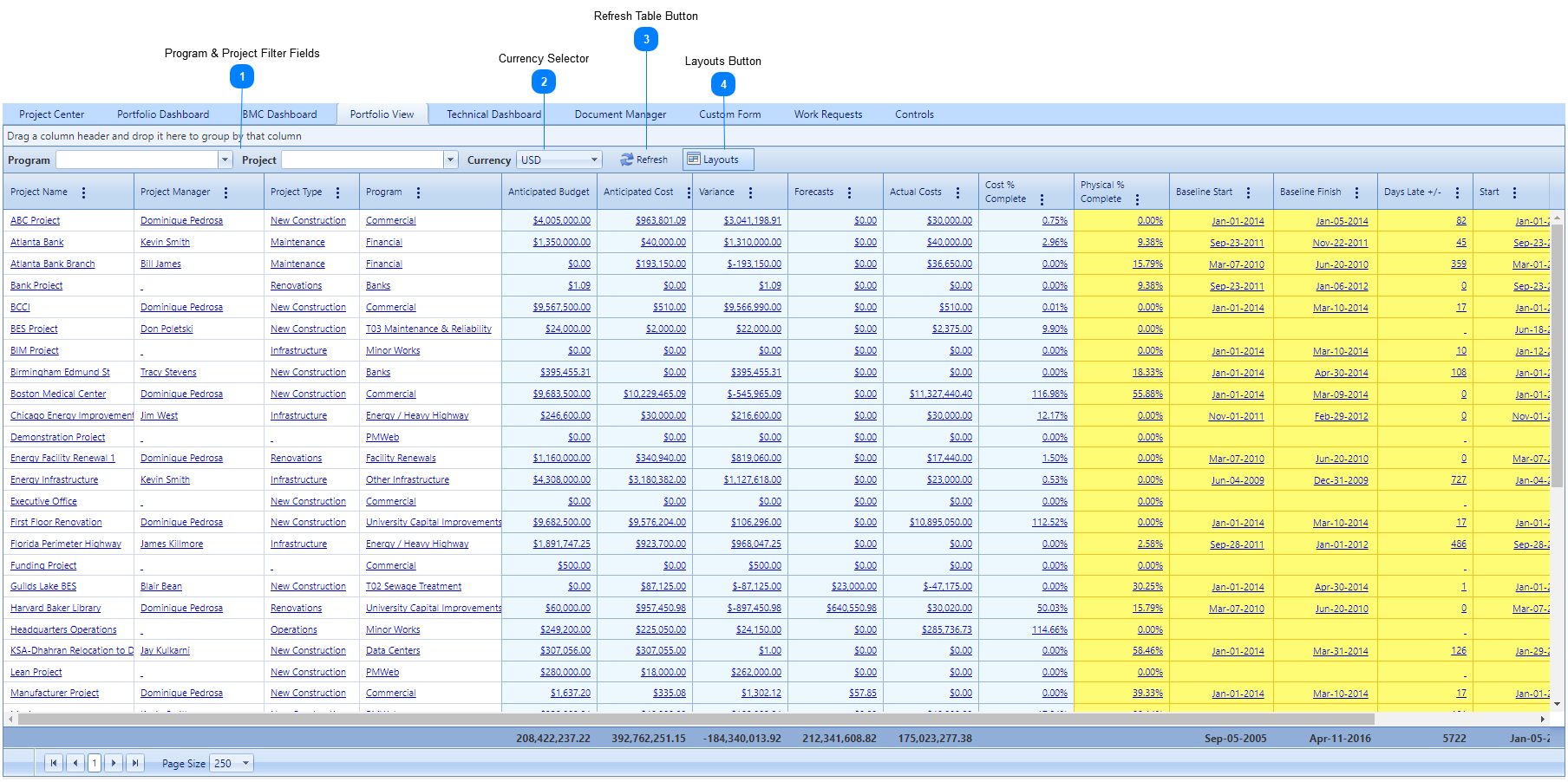1568x782 pixels.
Task: Click Tracy Stevens project manager link
Action: coord(168,372)
